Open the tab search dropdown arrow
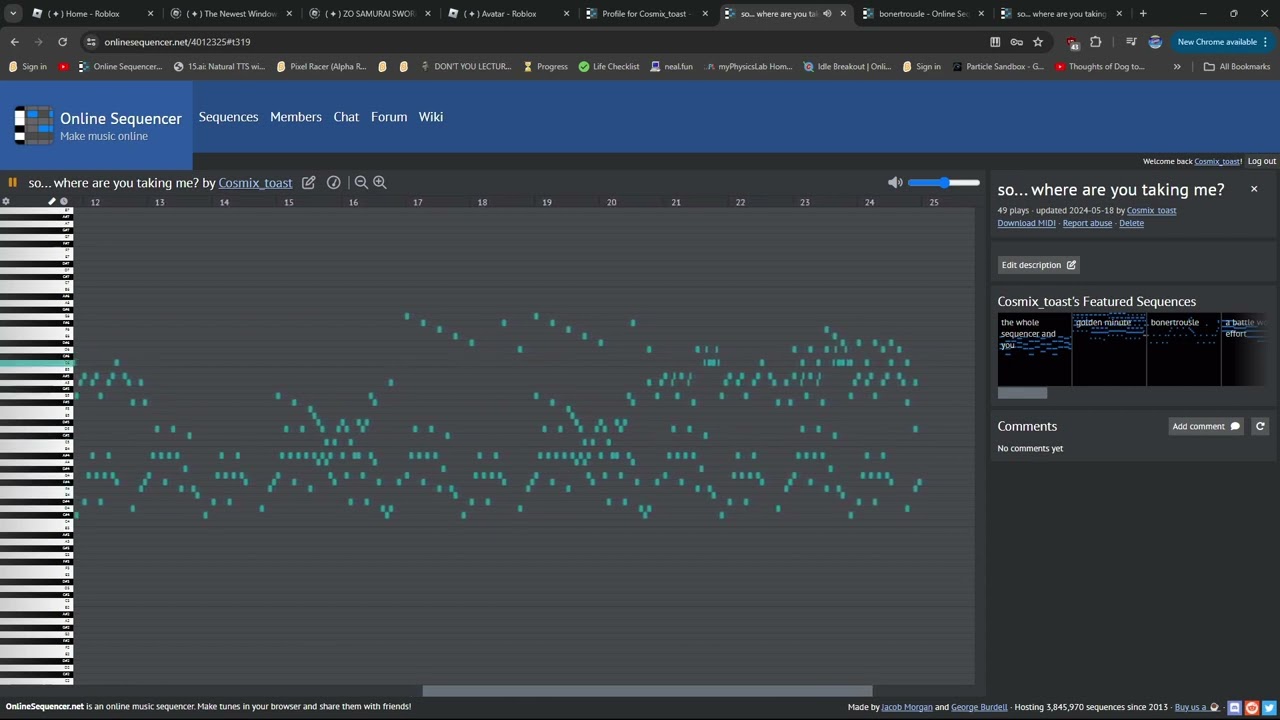This screenshot has width=1280, height=720. click(13, 14)
